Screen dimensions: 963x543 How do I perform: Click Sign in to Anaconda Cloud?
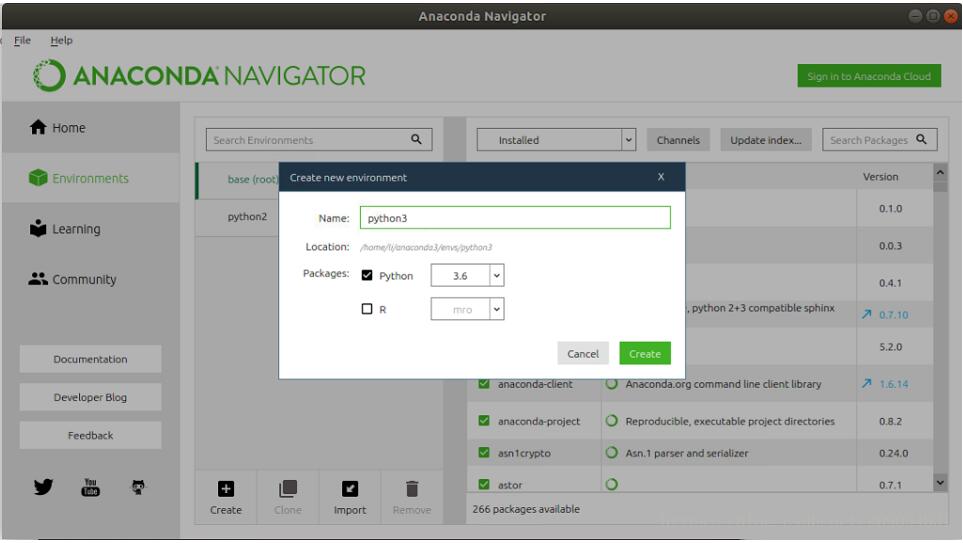(x=869, y=76)
